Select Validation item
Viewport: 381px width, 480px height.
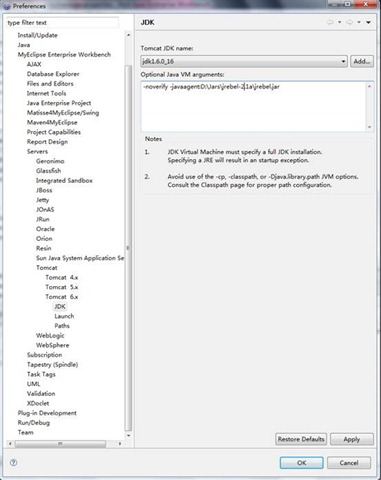41,393
